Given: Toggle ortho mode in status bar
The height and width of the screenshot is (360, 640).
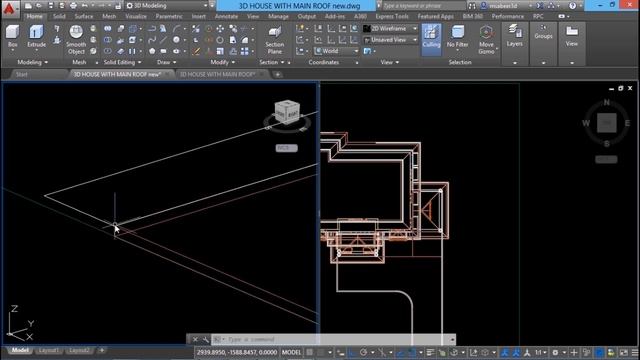Looking at the screenshot, I should pos(351,352).
